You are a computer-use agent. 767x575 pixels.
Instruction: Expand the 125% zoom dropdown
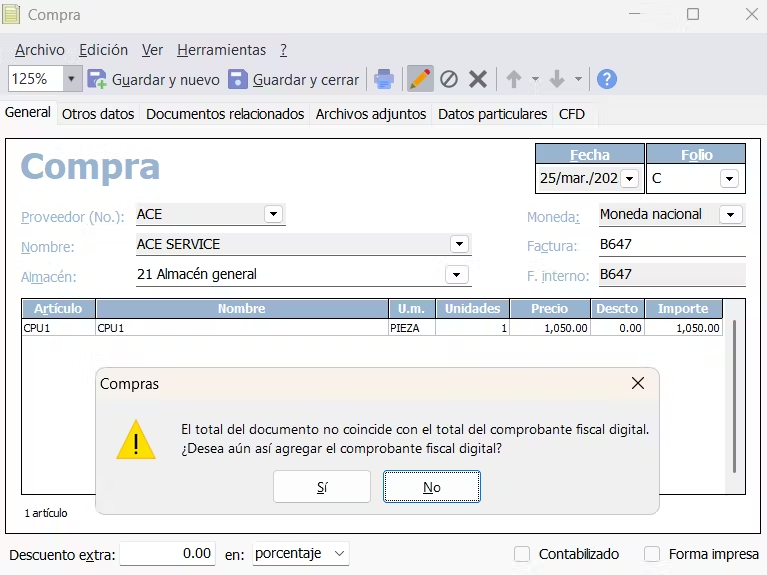[x=72, y=79]
